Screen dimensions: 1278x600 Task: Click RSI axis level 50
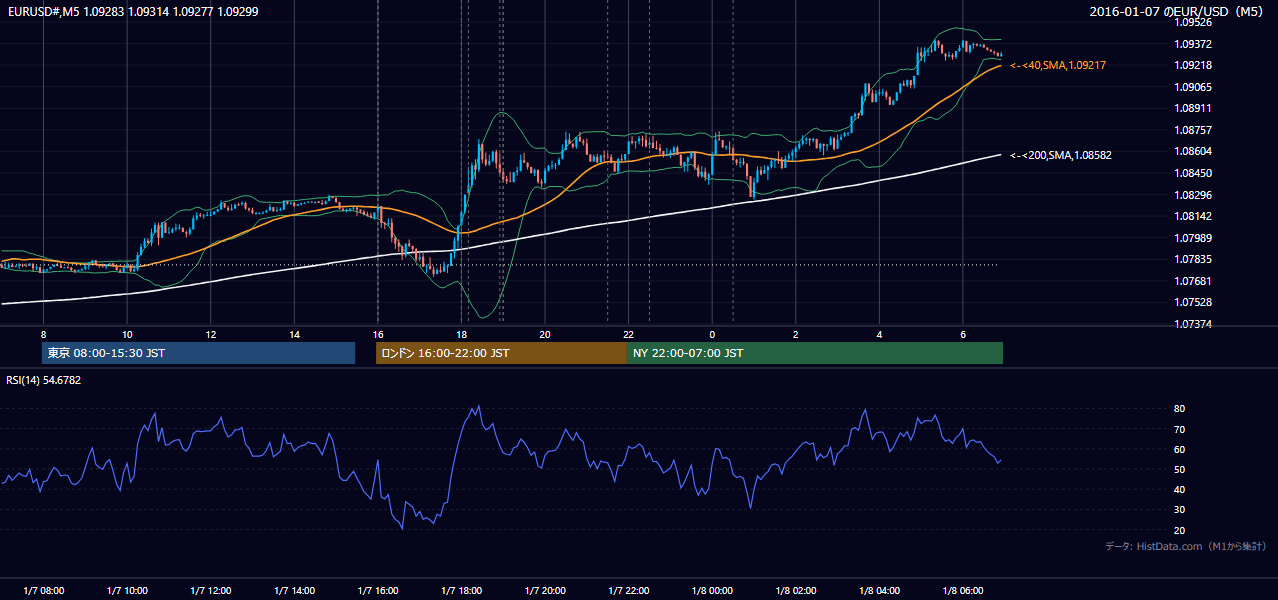tap(1180, 469)
